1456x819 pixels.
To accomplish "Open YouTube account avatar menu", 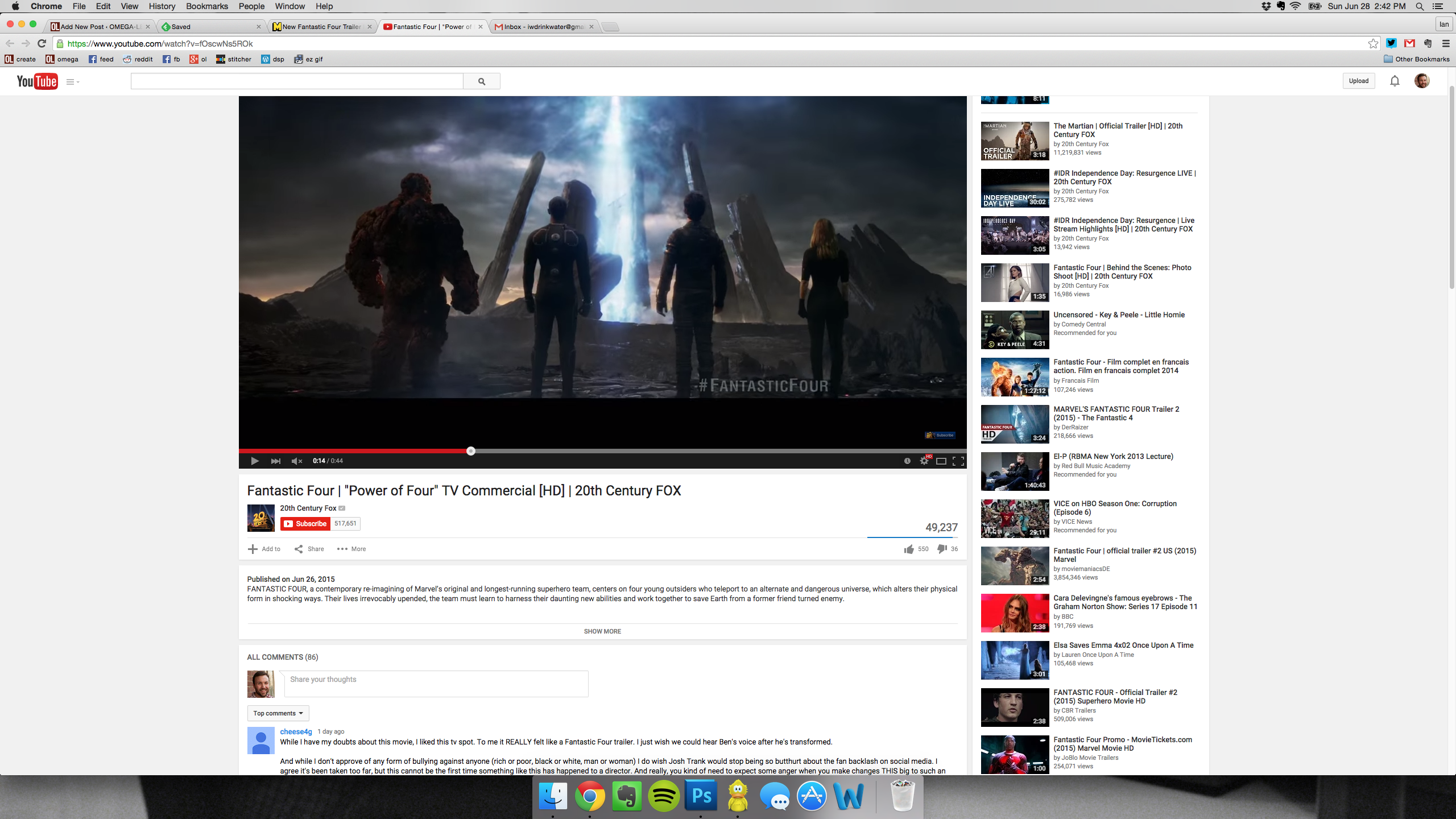I will (1422, 81).
